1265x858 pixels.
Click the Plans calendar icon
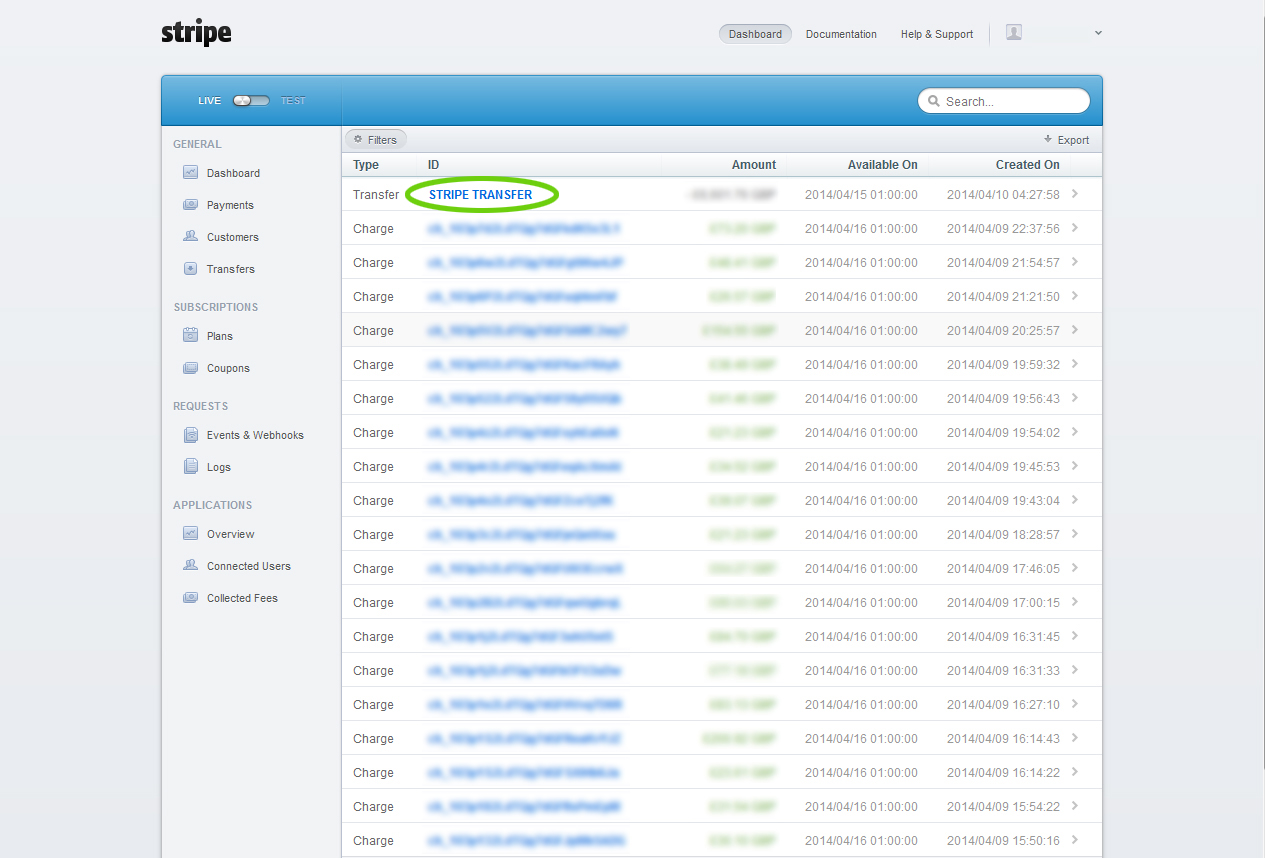point(190,335)
